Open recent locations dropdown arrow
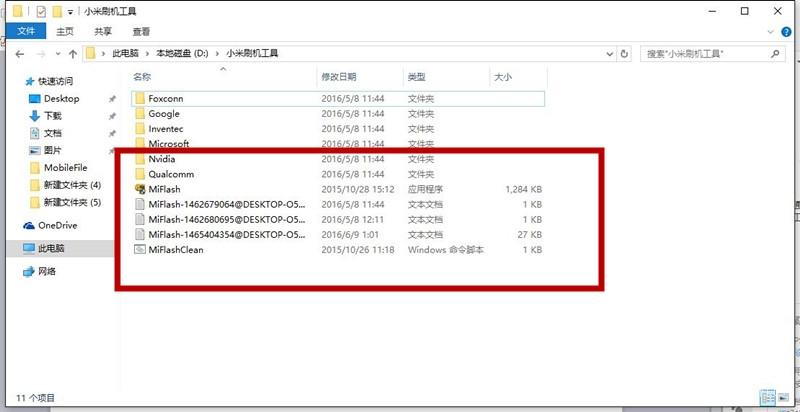The height and width of the screenshot is (412, 800). (58, 54)
